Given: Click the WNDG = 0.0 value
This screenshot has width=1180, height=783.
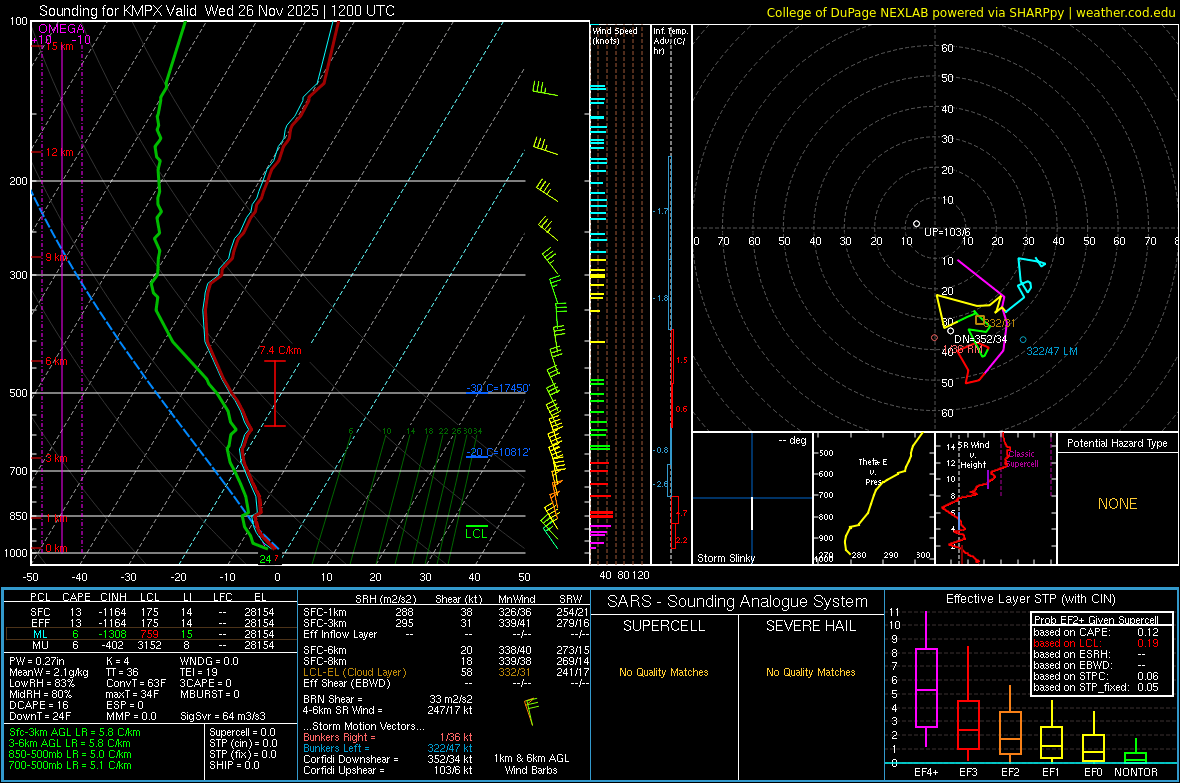Looking at the screenshot, I should click(x=209, y=661).
